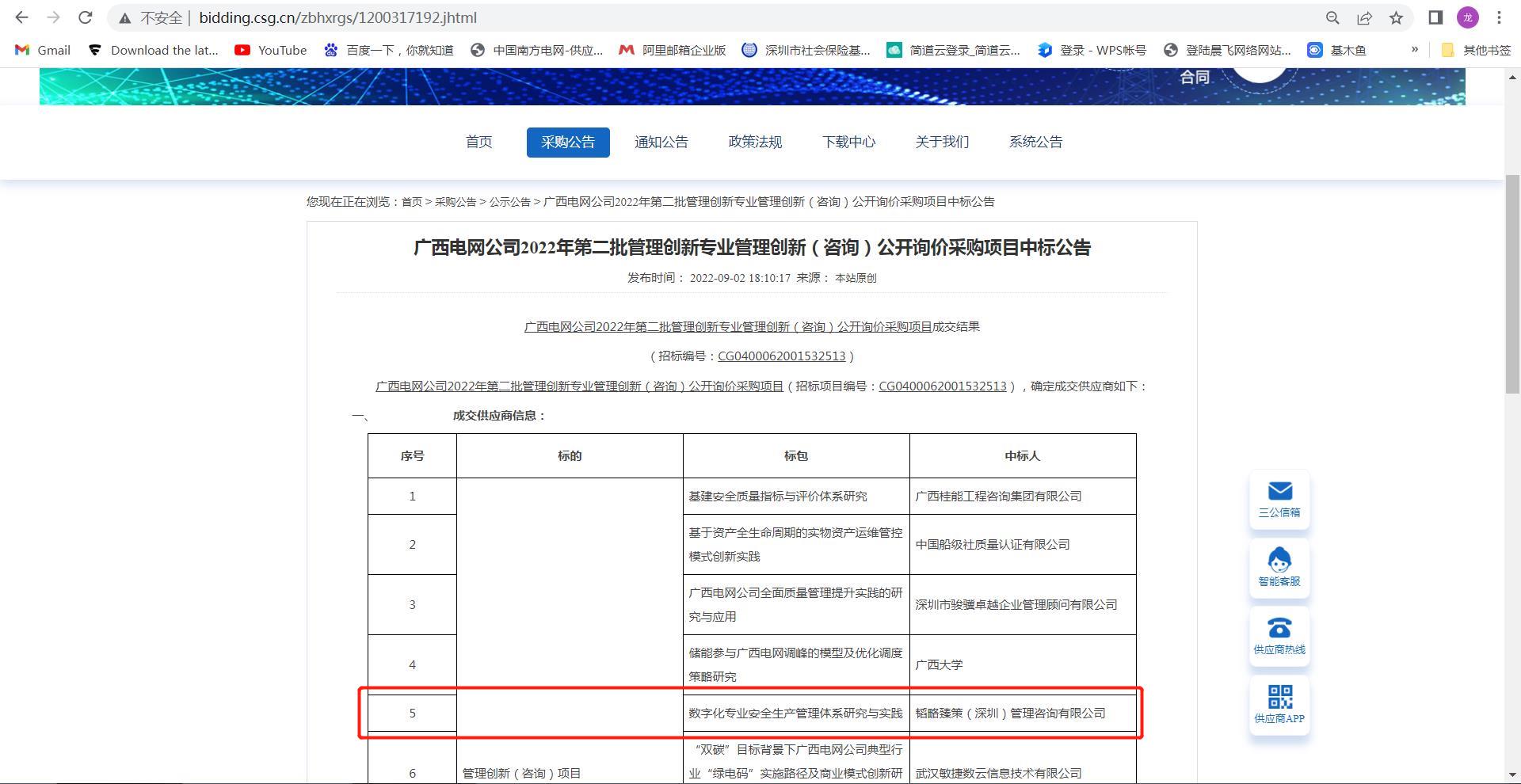The width and height of the screenshot is (1521, 784).
Task: Open the zoom magnifier icon in address bar
Action: (x=1332, y=17)
